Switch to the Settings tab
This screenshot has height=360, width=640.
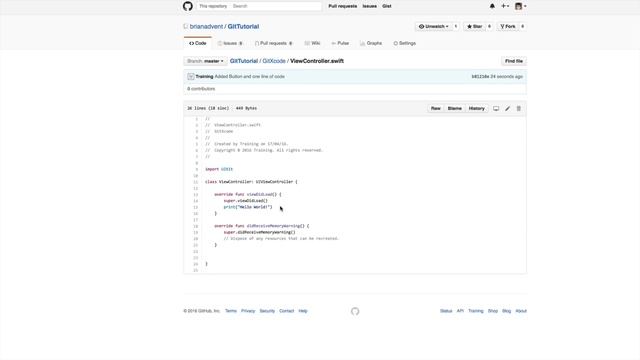coord(404,43)
